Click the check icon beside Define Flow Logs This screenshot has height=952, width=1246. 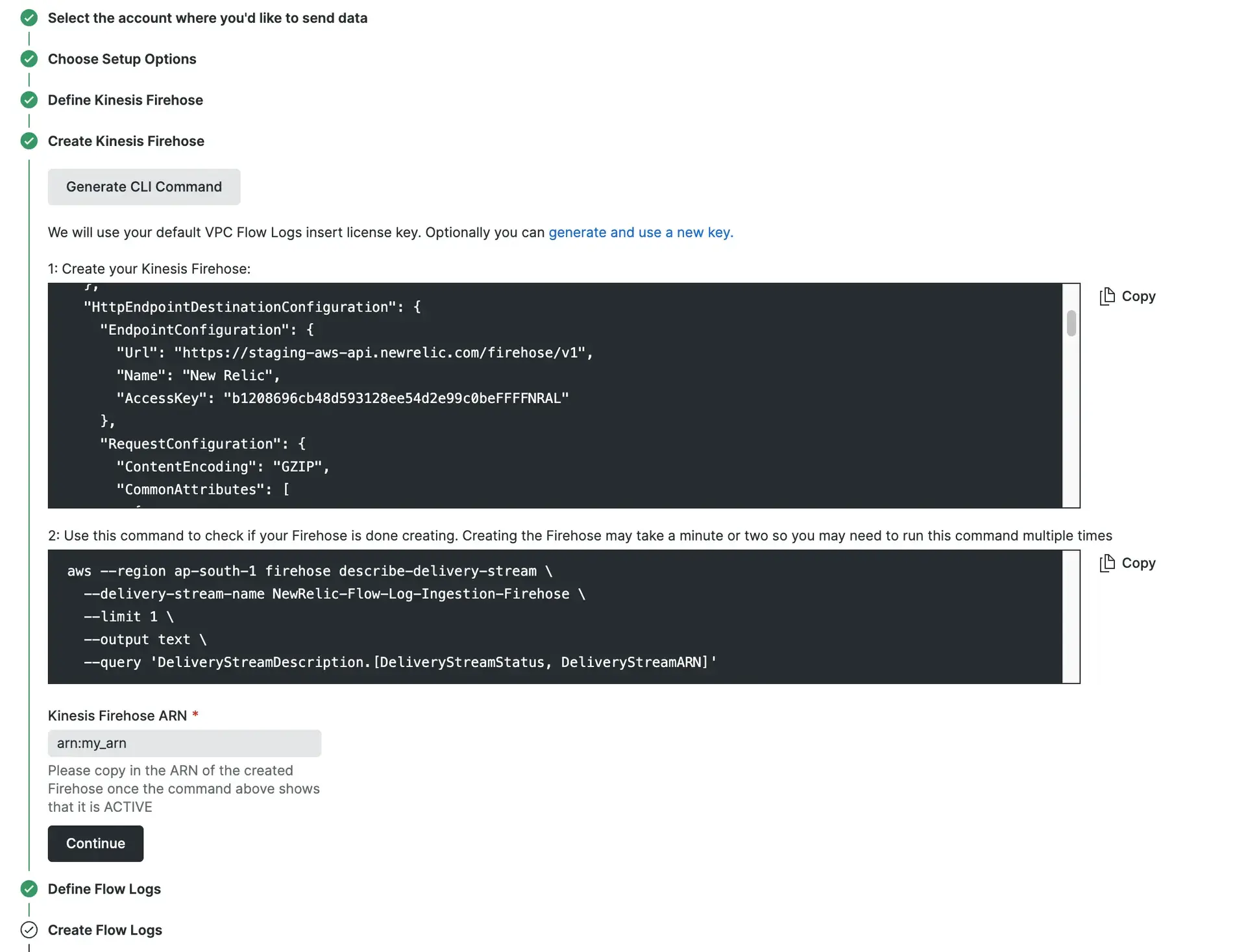coord(29,888)
